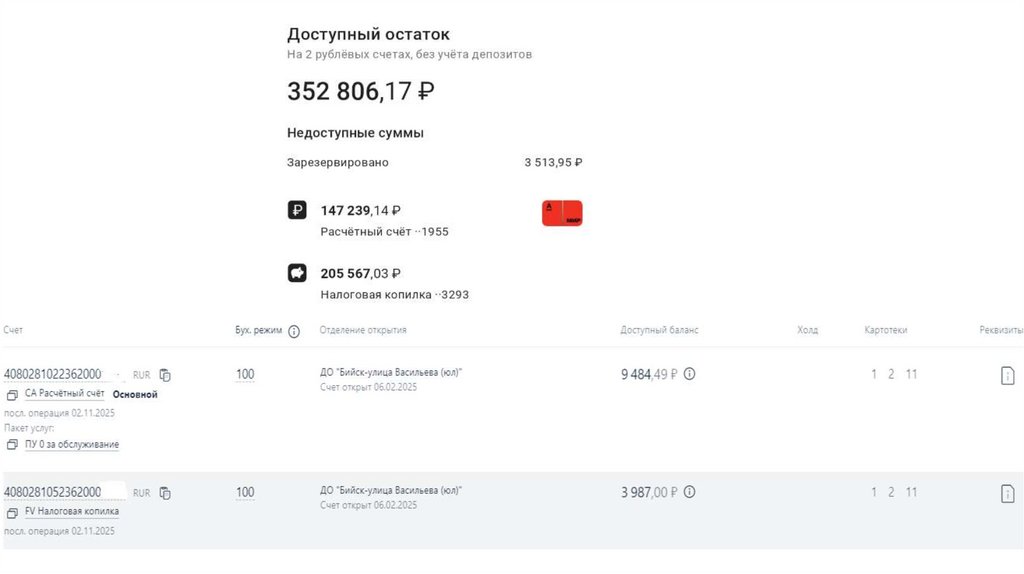This screenshot has height=574, width=1024.
Task: Click Бух. режим value 100 in second row
Action: (x=245, y=493)
